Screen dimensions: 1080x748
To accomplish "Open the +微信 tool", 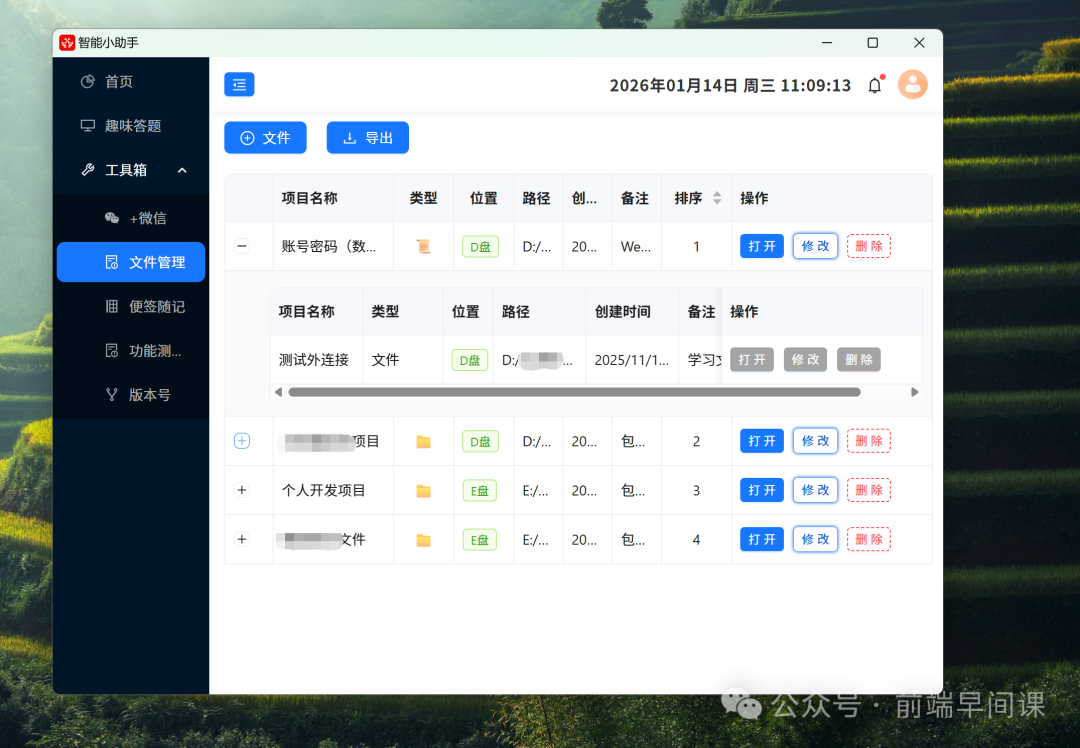I will tap(131, 218).
